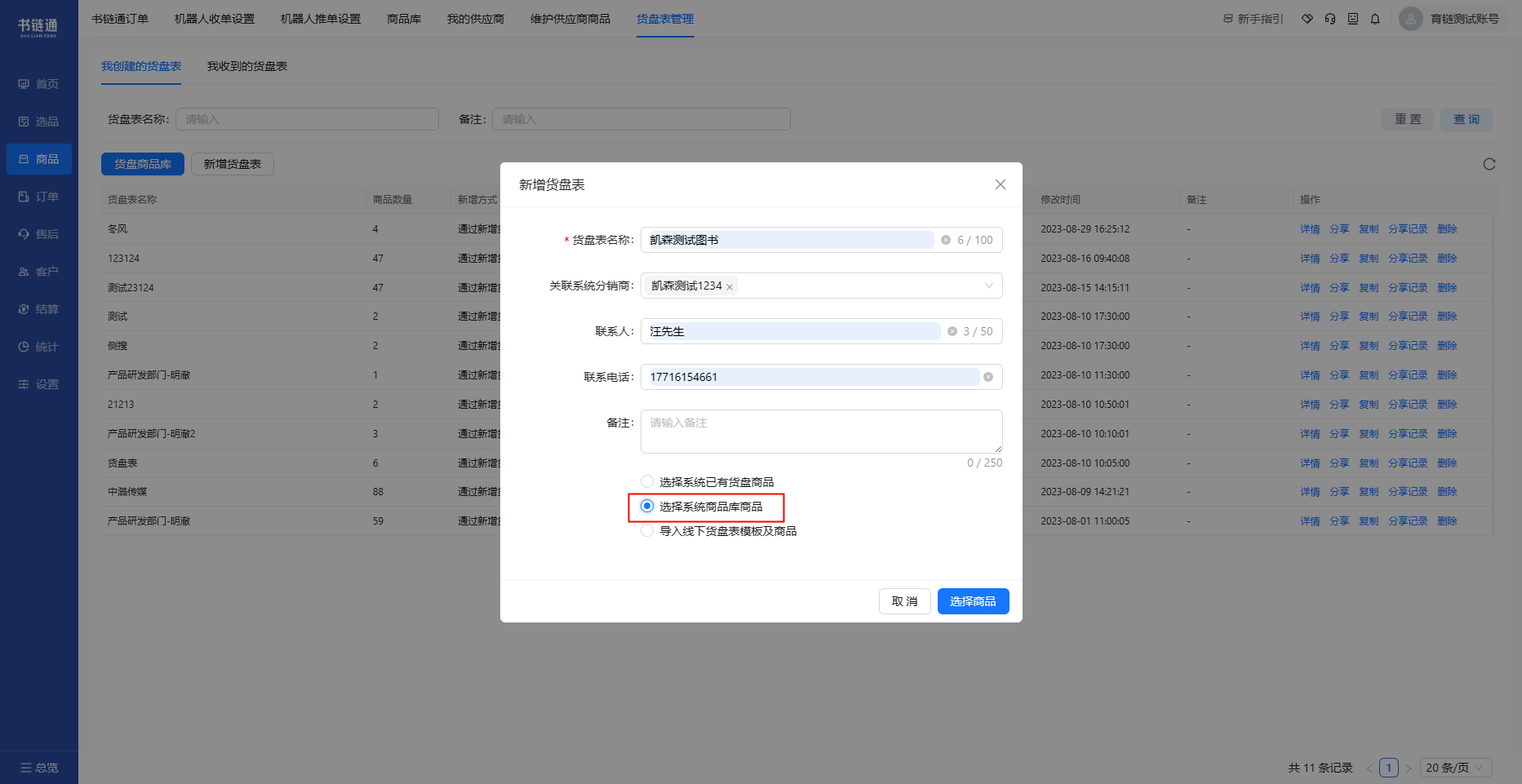Screen dimensions: 1522x784
Task: Click 删除 link for 中游传媒 row
Action: (1447, 492)
